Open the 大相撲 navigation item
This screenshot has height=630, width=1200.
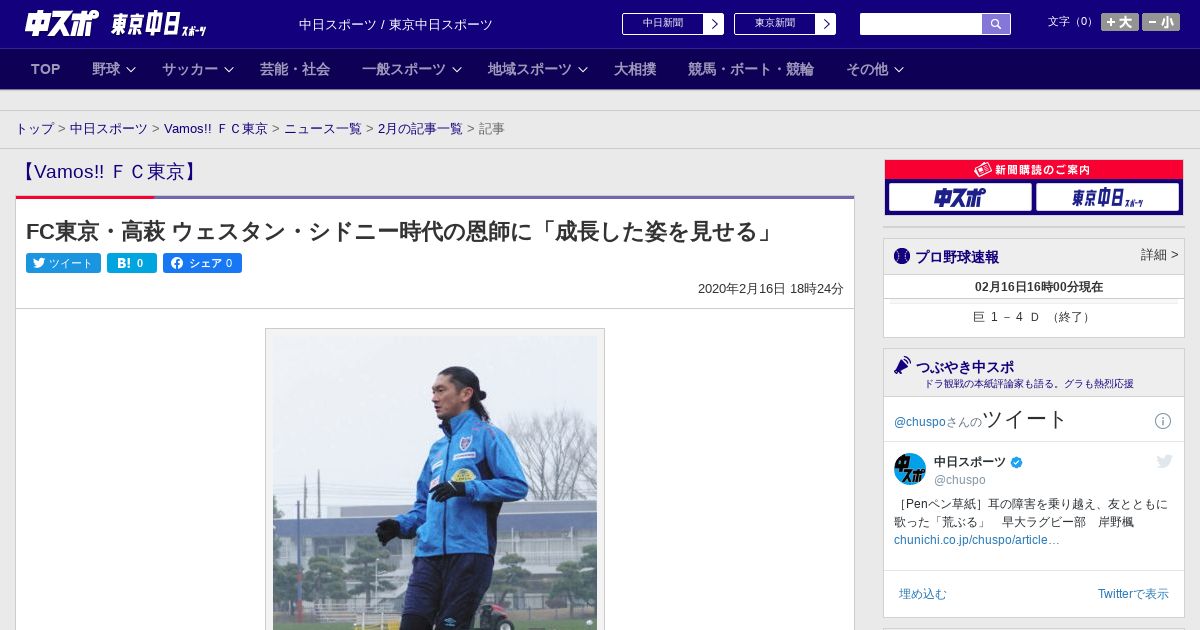(635, 69)
